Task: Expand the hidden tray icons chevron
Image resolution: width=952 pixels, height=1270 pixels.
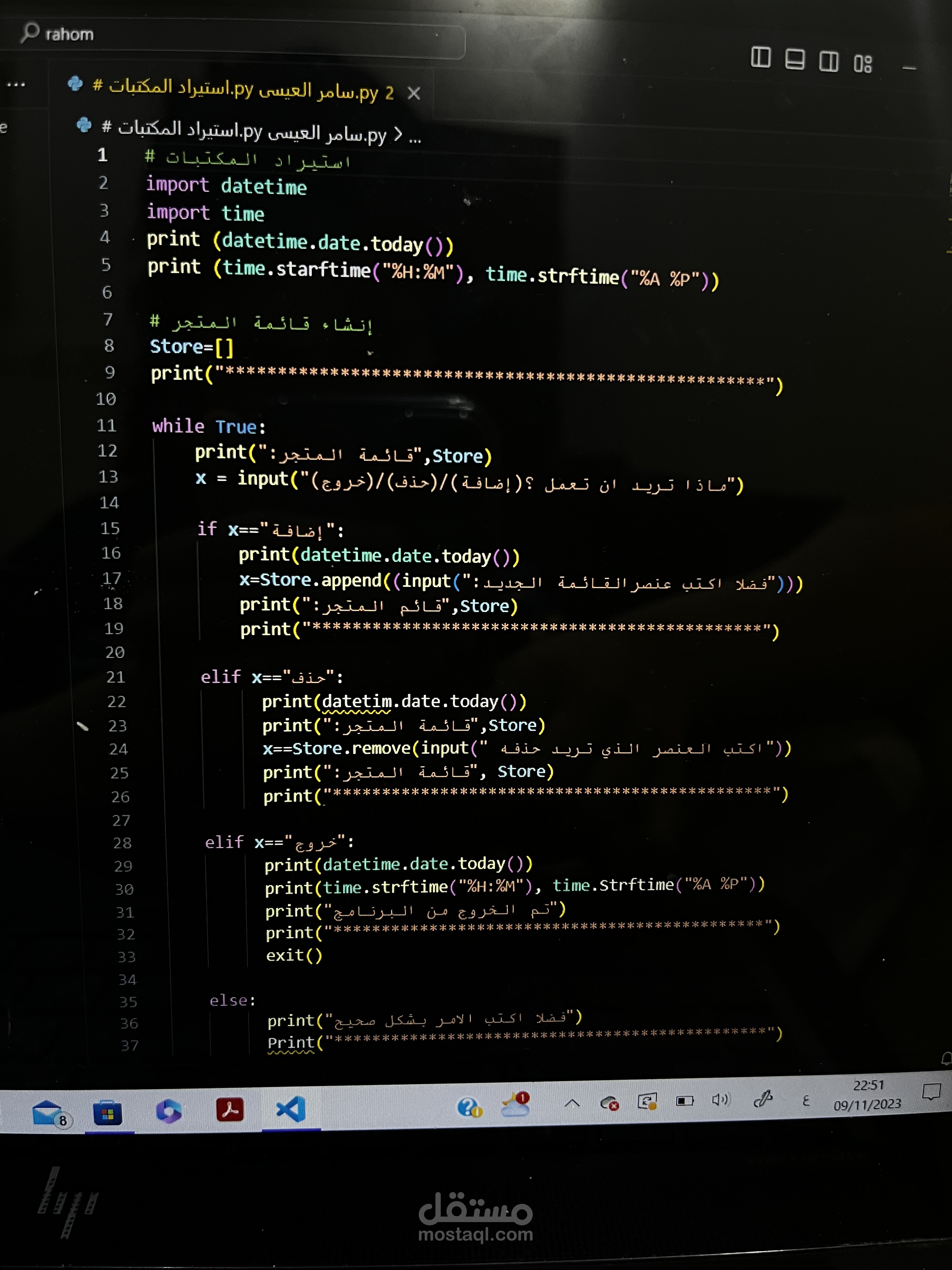Action: [x=572, y=1103]
